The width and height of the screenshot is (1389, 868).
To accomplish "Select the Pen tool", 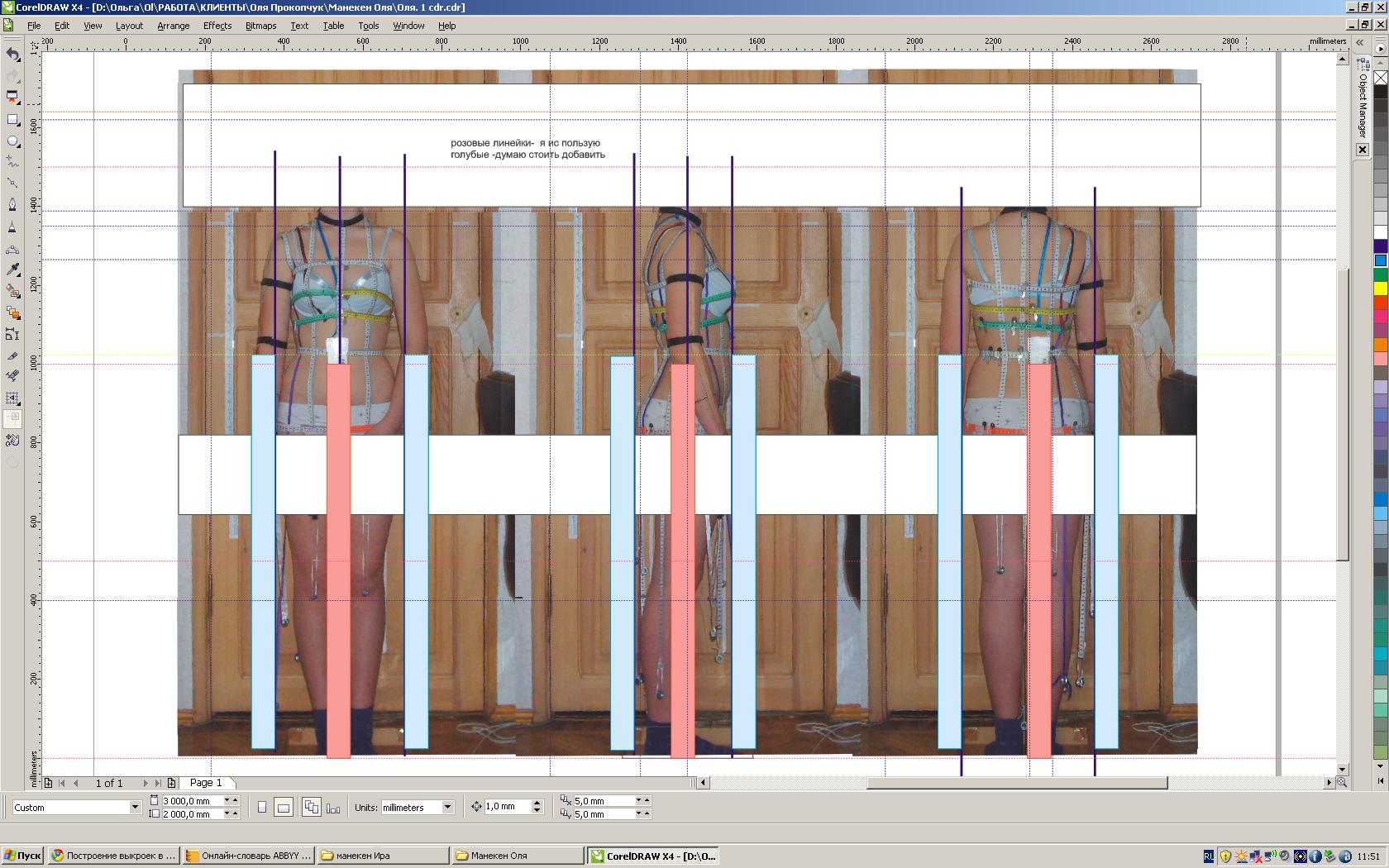I will pyautogui.click(x=12, y=205).
